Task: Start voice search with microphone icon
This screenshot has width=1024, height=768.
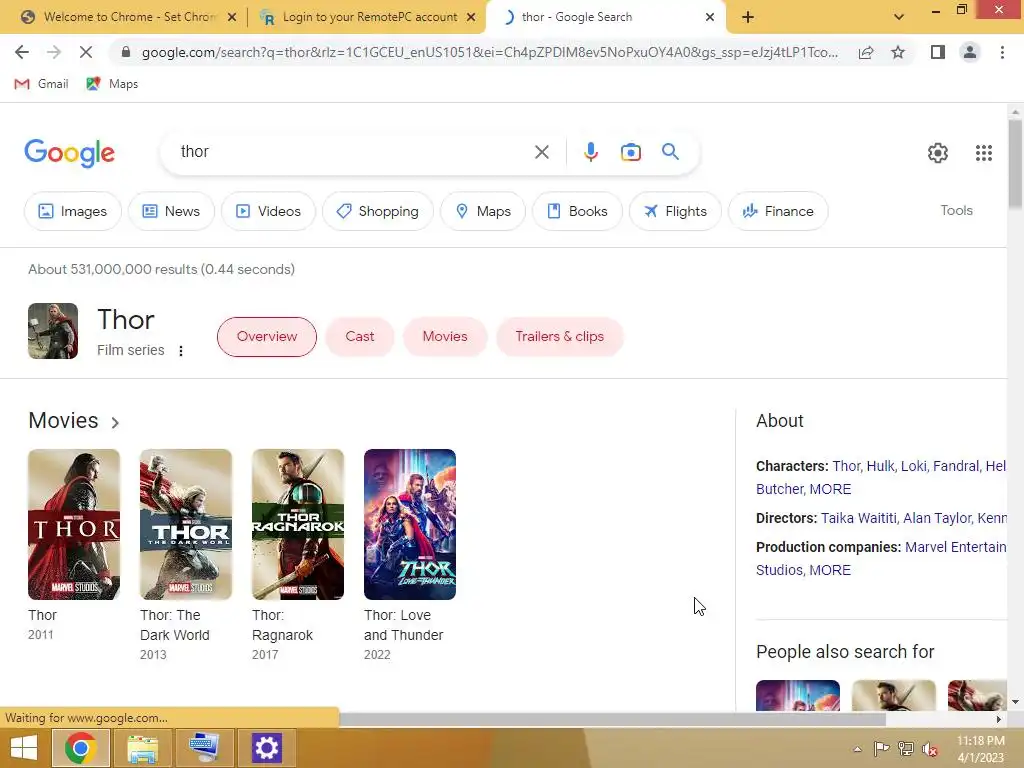Action: coord(590,152)
